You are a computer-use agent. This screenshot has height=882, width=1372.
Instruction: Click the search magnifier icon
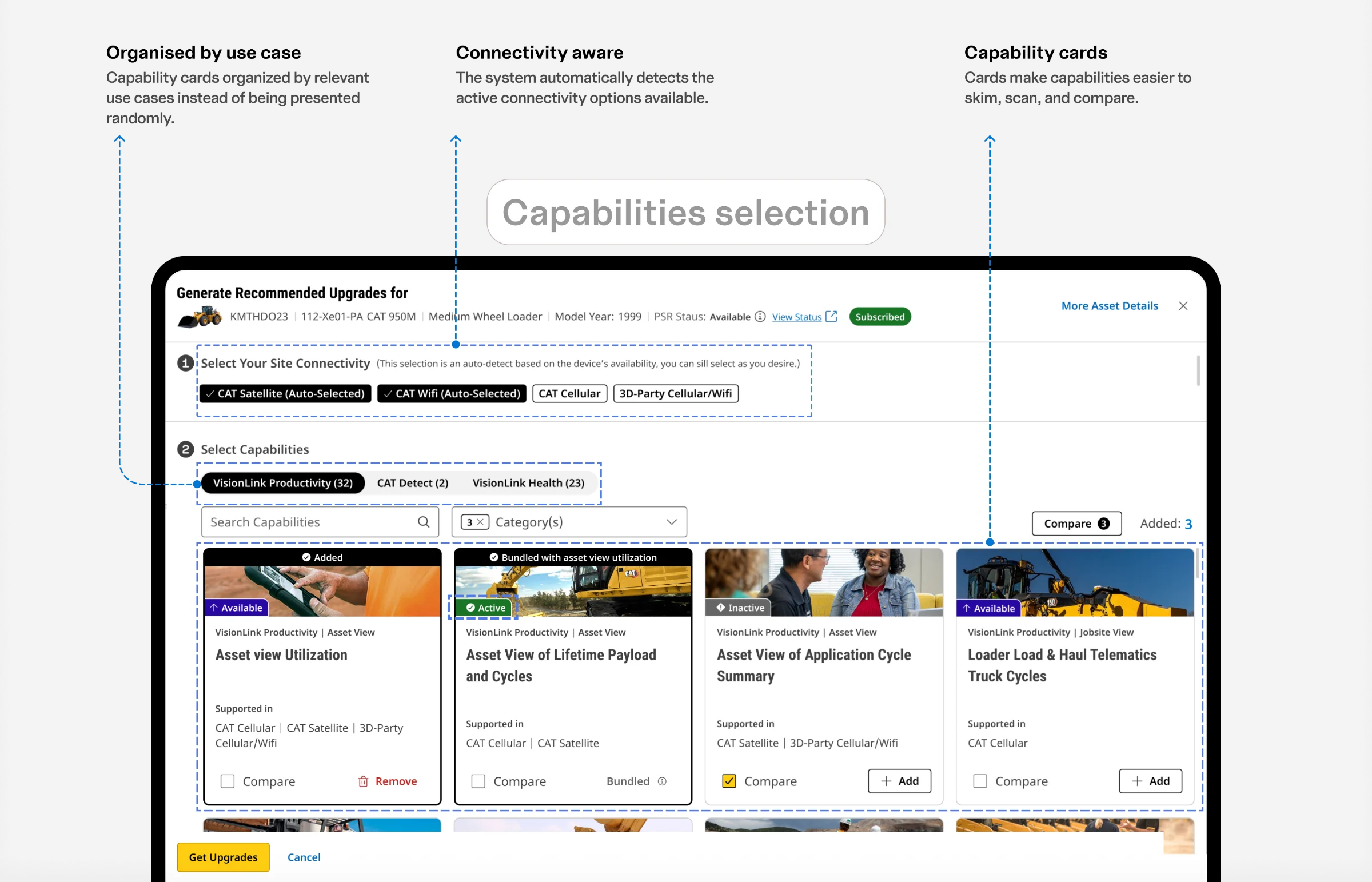click(x=423, y=522)
